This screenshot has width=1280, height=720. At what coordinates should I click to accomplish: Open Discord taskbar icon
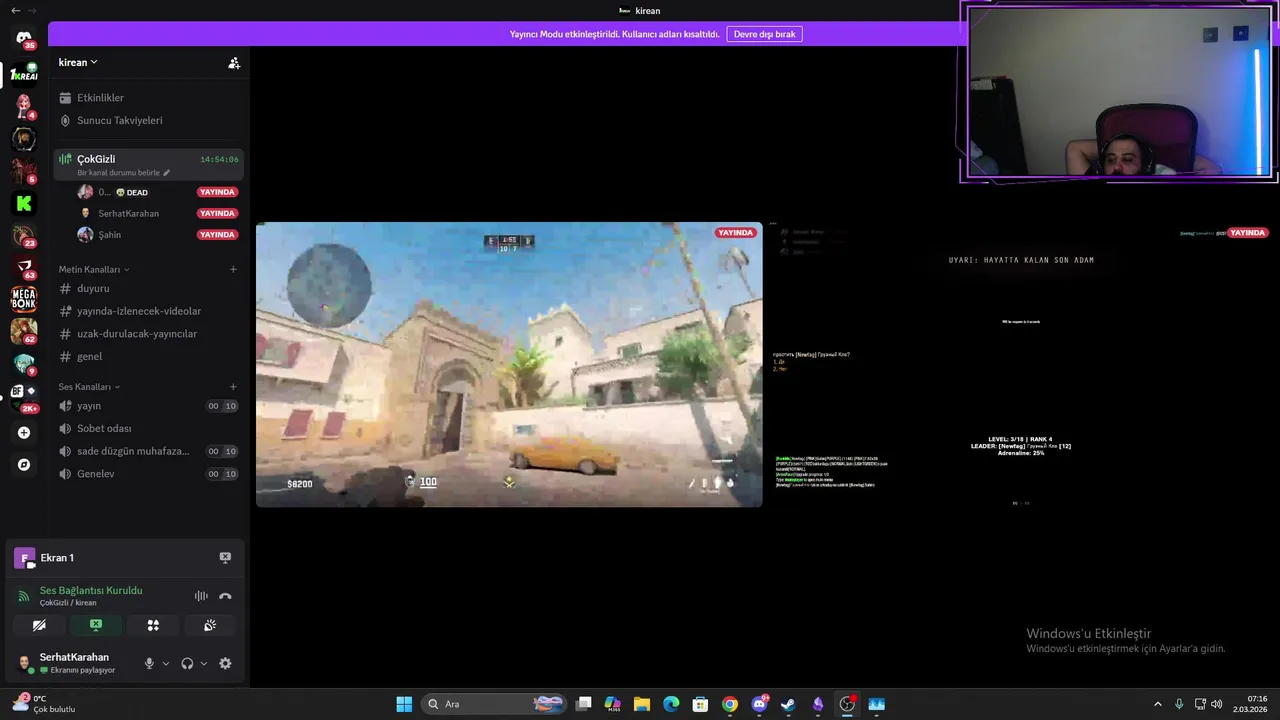759,704
